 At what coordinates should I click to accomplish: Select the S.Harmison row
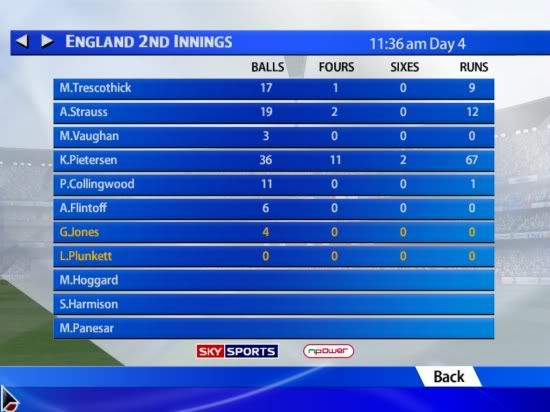pos(274,304)
